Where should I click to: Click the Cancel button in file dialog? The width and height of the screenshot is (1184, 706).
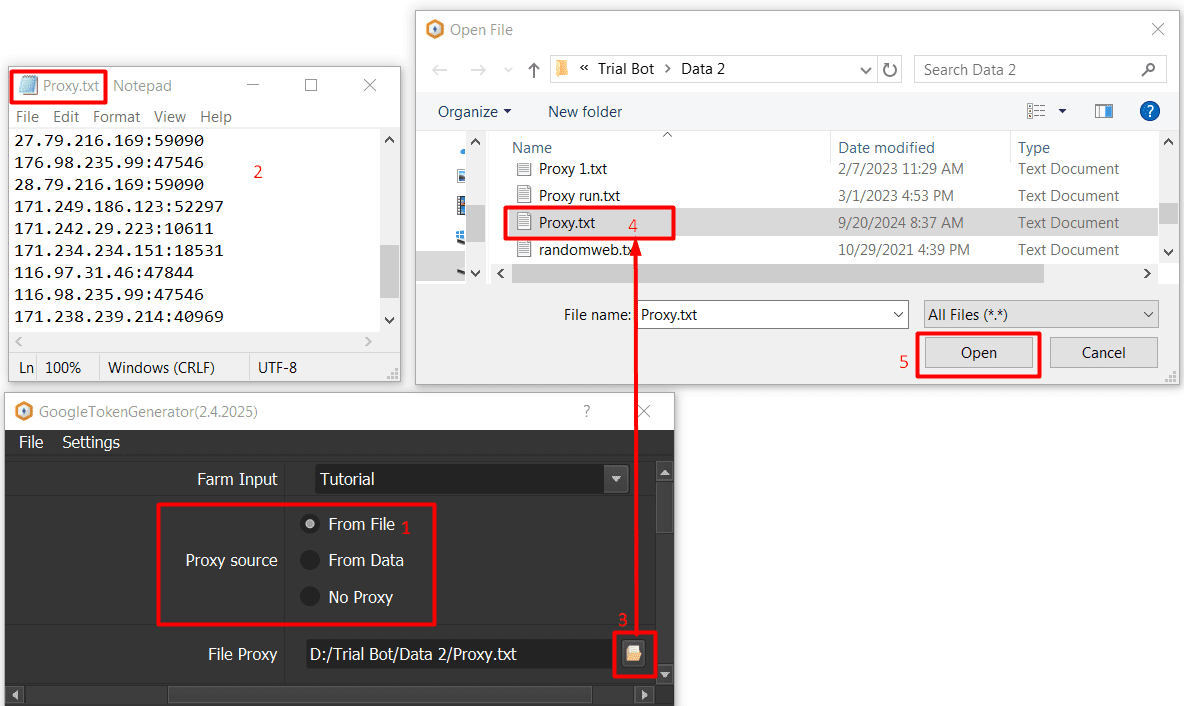1103,353
